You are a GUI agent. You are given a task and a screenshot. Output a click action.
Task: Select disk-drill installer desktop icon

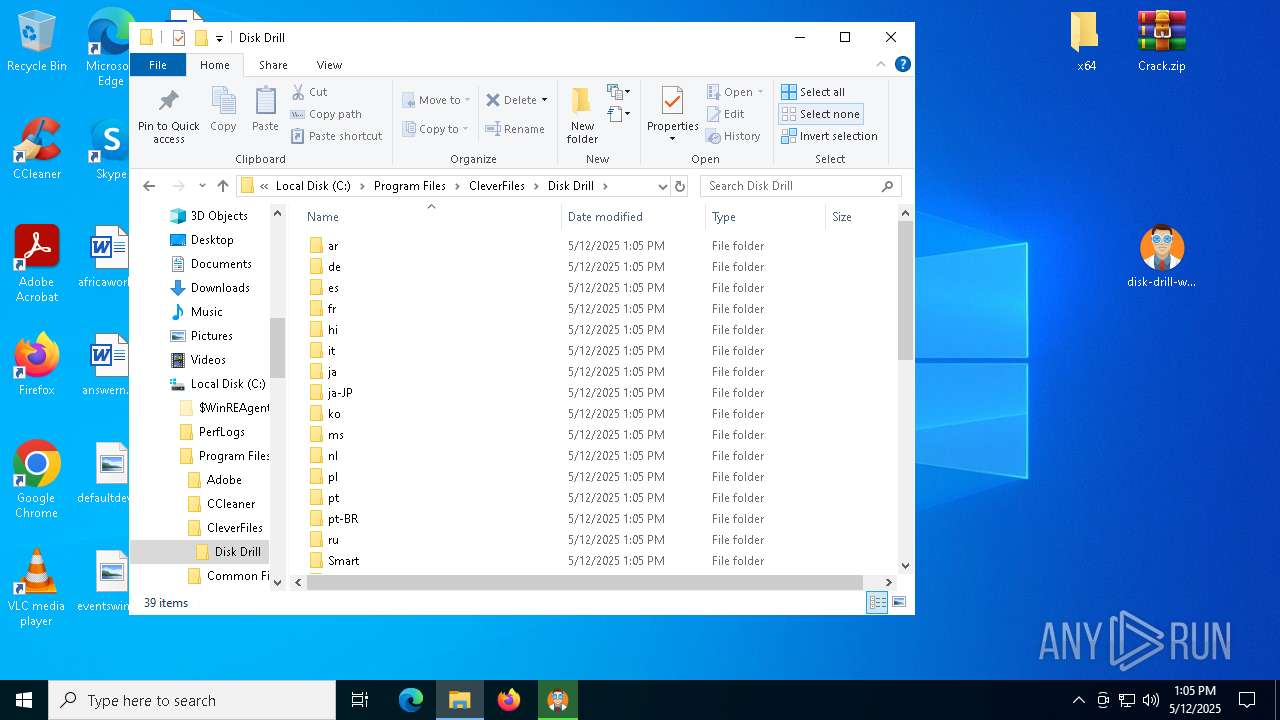[x=1161, y=257]
